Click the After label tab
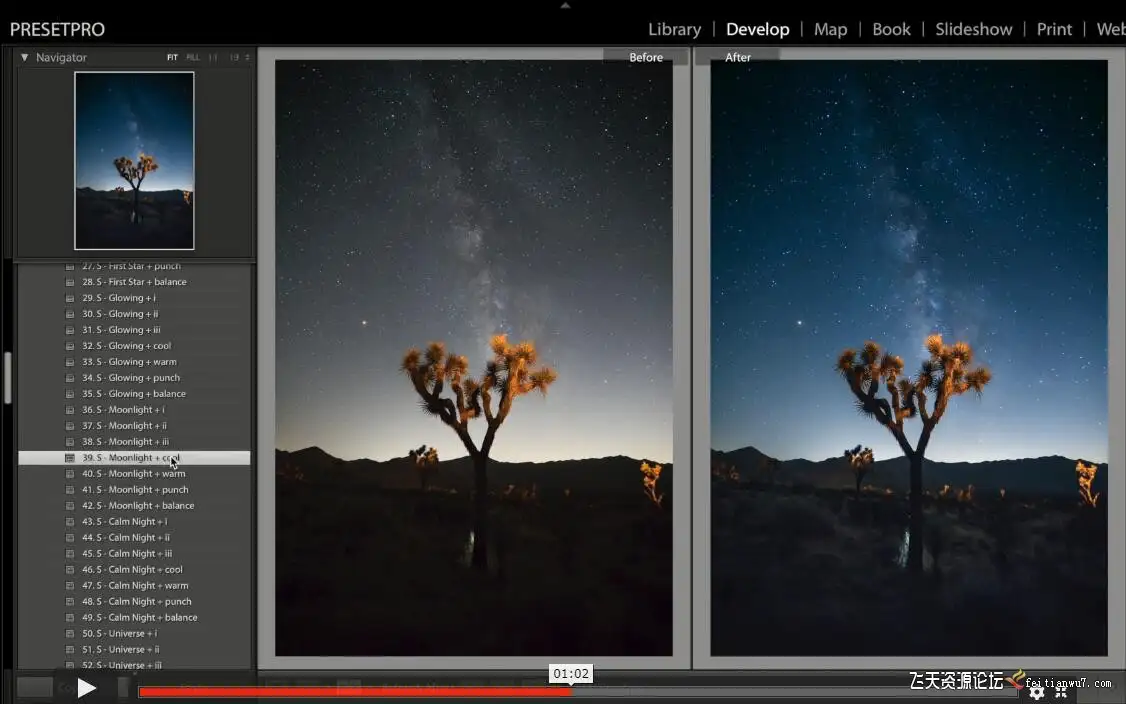Image resolution: width=1126 pixels, height=704 pixels. [738, 57]
